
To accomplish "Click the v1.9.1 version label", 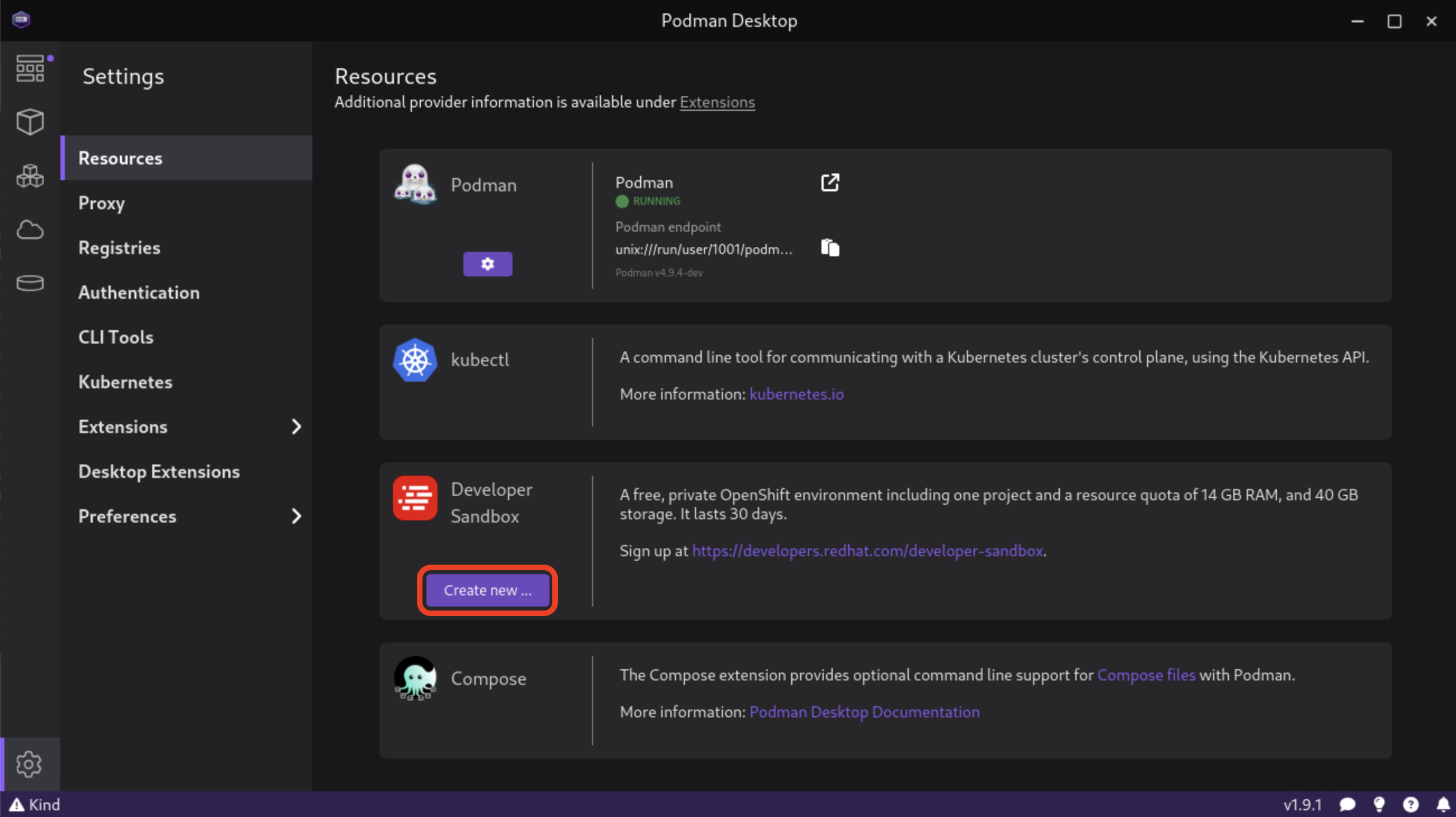I will [x=1302, y=805].
